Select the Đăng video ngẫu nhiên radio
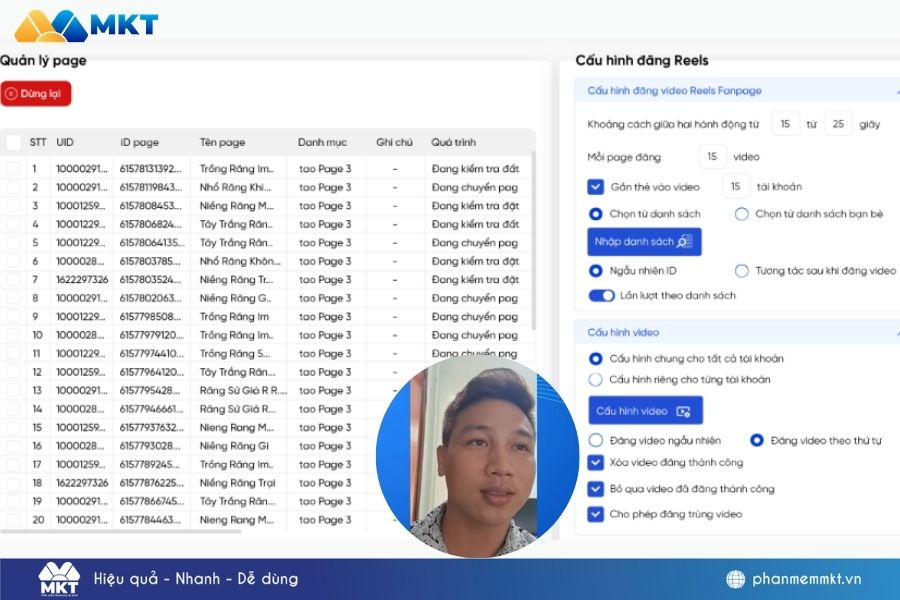The height and width of the screenshot is (600, 900). tap(596, 440)
